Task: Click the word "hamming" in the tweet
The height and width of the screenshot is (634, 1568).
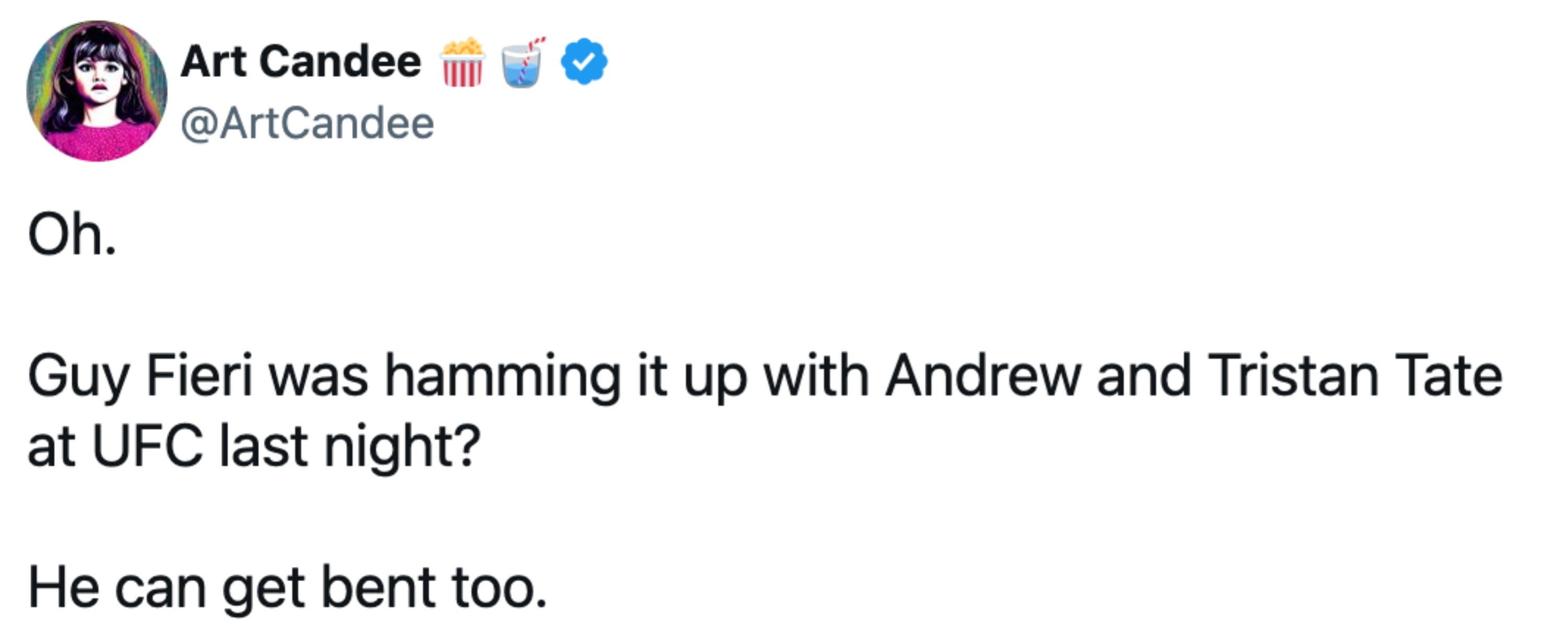Action: (503, 377)
